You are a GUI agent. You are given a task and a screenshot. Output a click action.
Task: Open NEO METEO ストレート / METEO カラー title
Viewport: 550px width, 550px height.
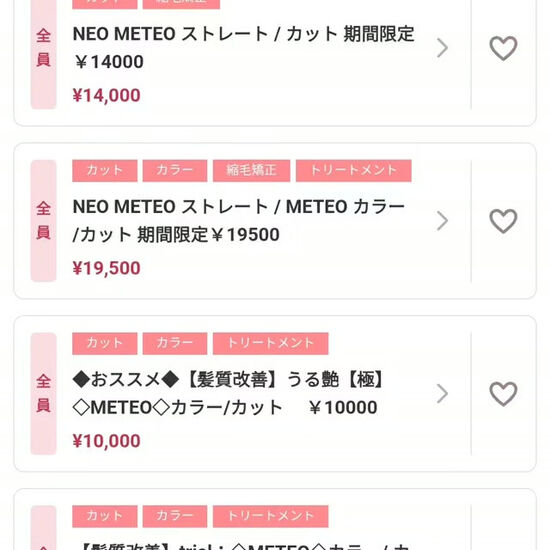[x=239, y=221]
